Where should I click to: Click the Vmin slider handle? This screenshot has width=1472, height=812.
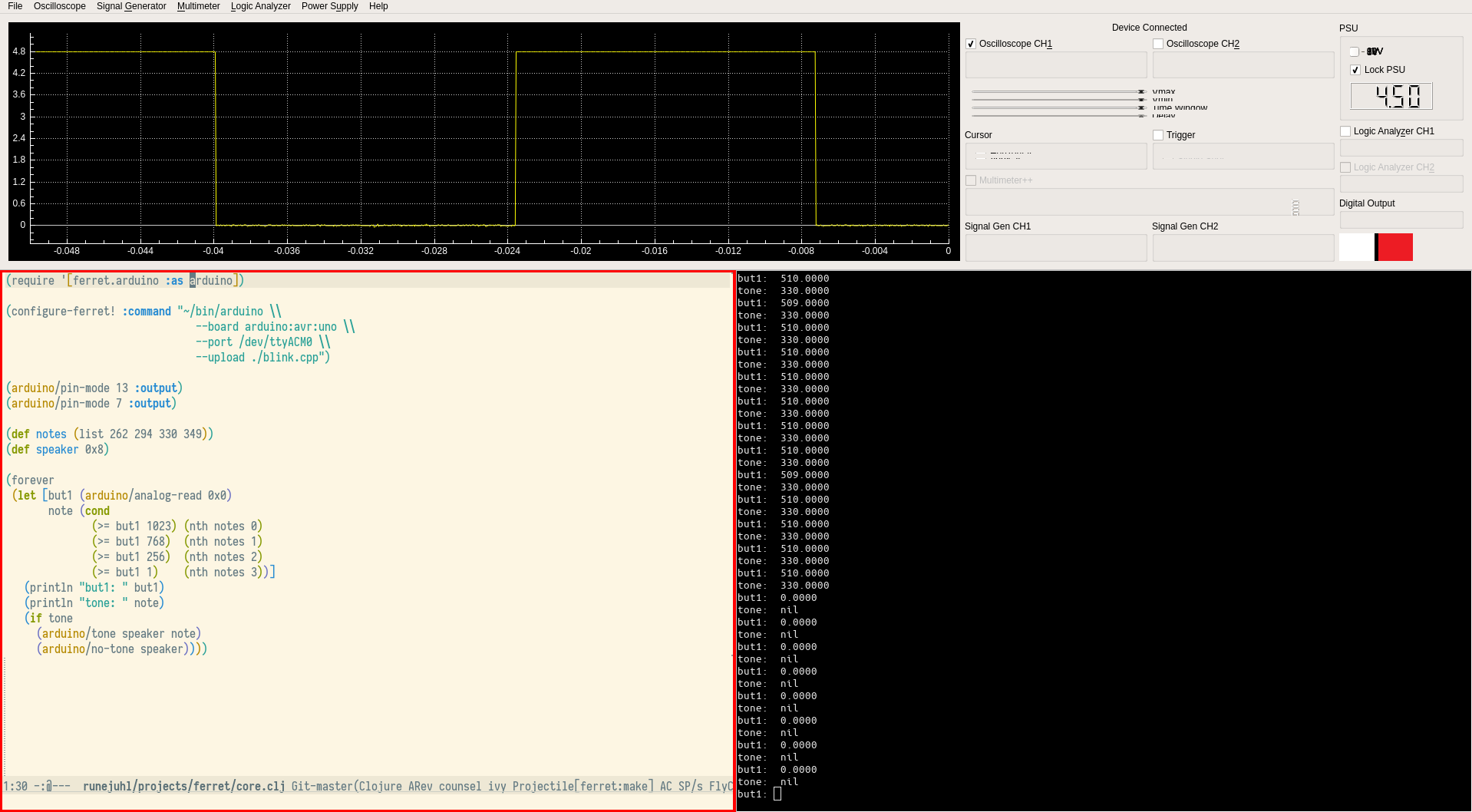click(1141, 100)
